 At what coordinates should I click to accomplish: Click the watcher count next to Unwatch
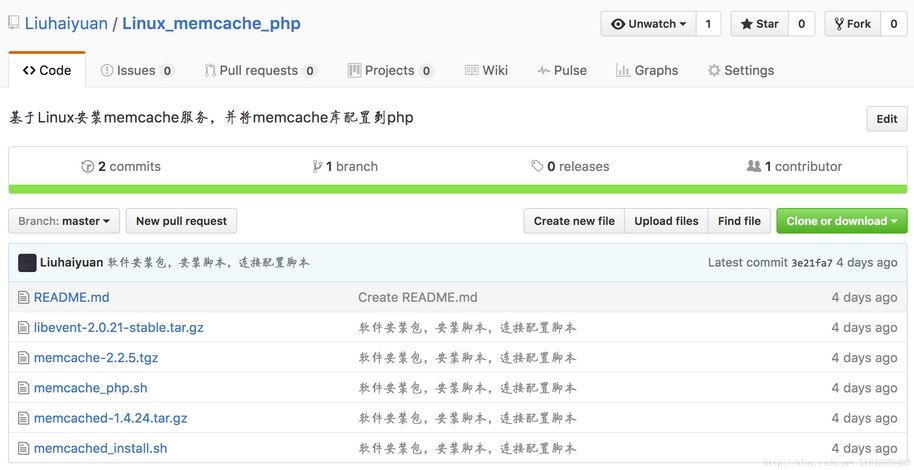[708, 24]
